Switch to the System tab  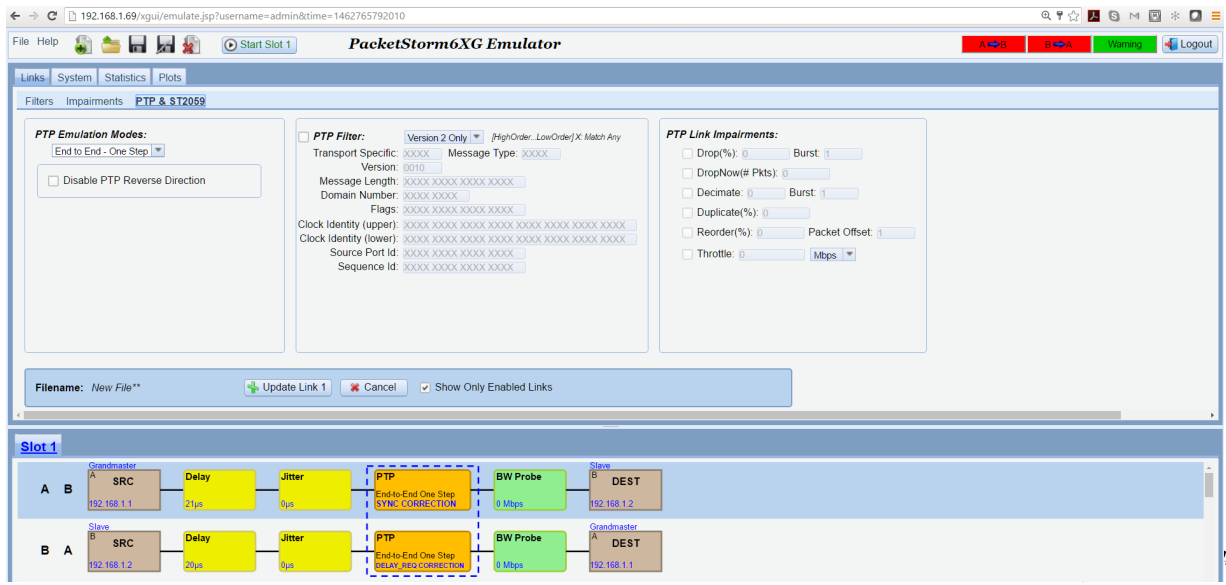(74, 77)
